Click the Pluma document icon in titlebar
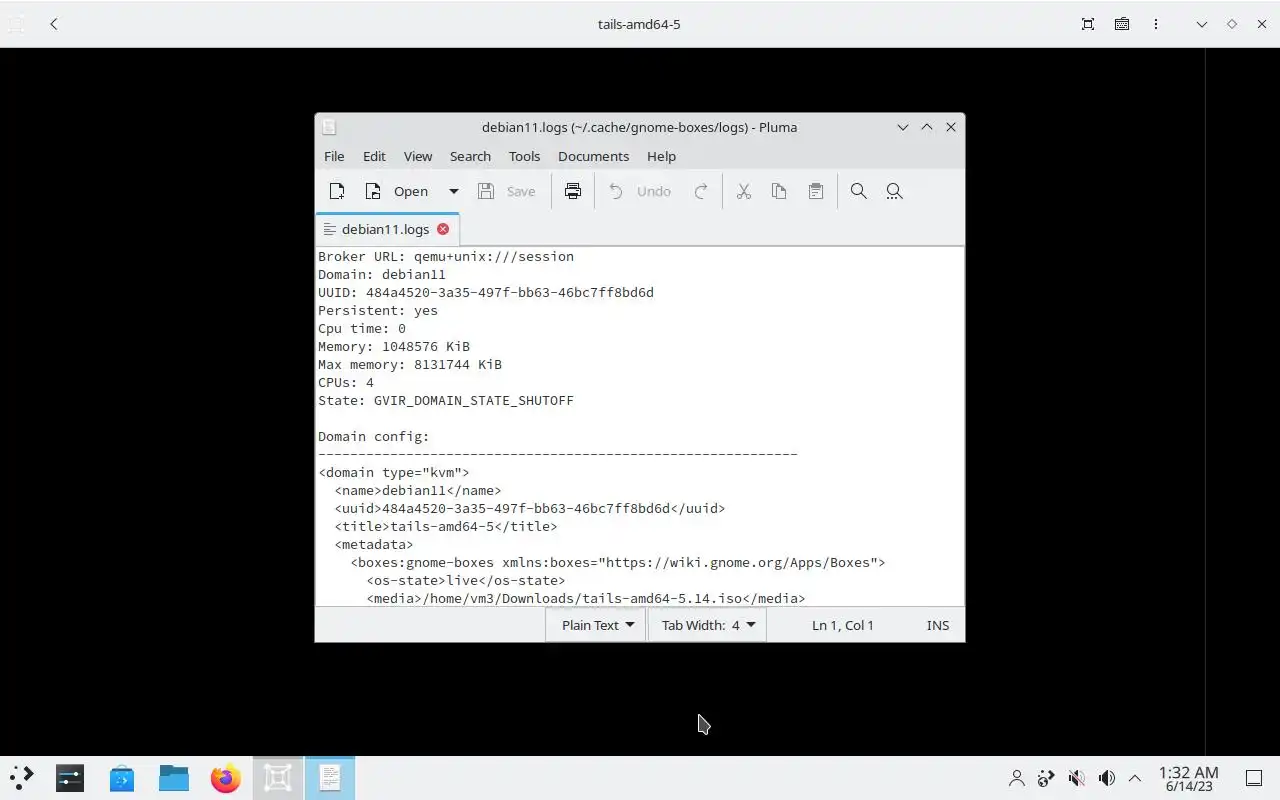This screenshot has width=1280, height=800. pos(329,127)
